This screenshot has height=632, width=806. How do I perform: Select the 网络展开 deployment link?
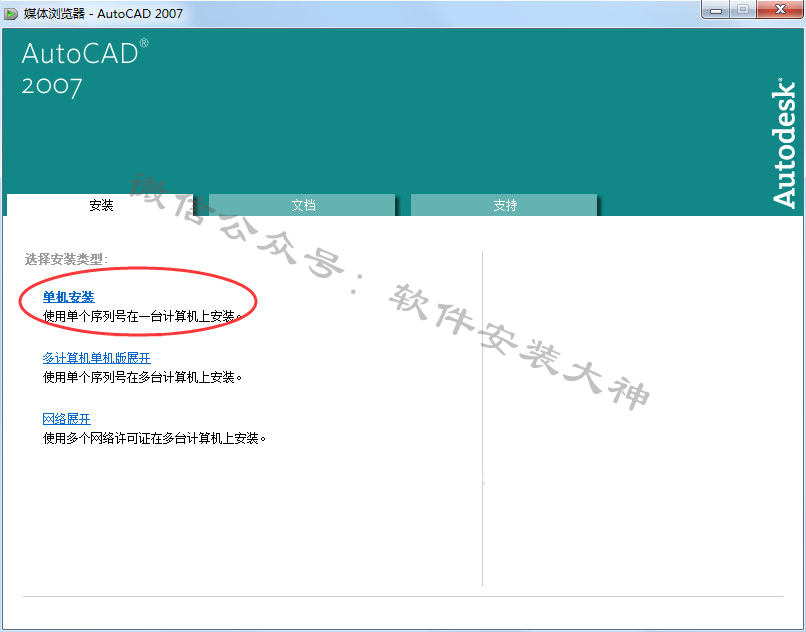pos(66,419)
